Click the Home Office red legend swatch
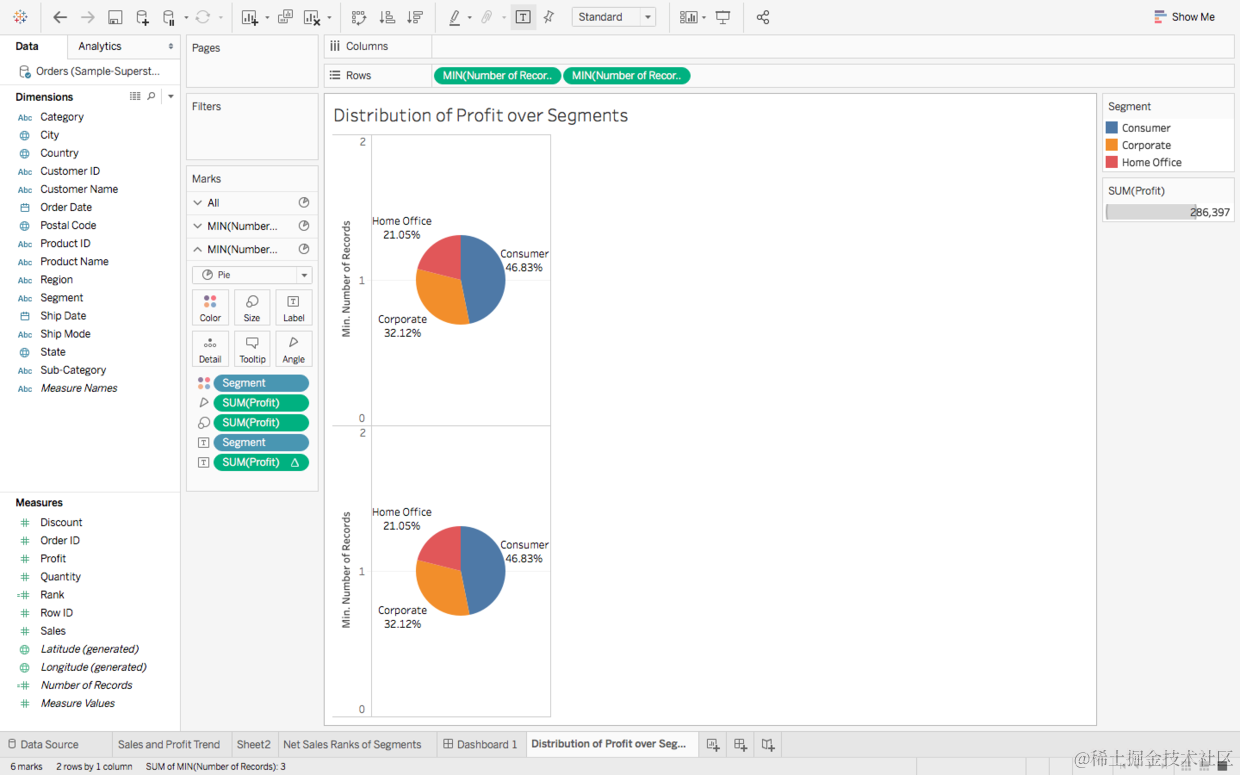This screenshot has height=775, width=1240. tap(1112, 162)
